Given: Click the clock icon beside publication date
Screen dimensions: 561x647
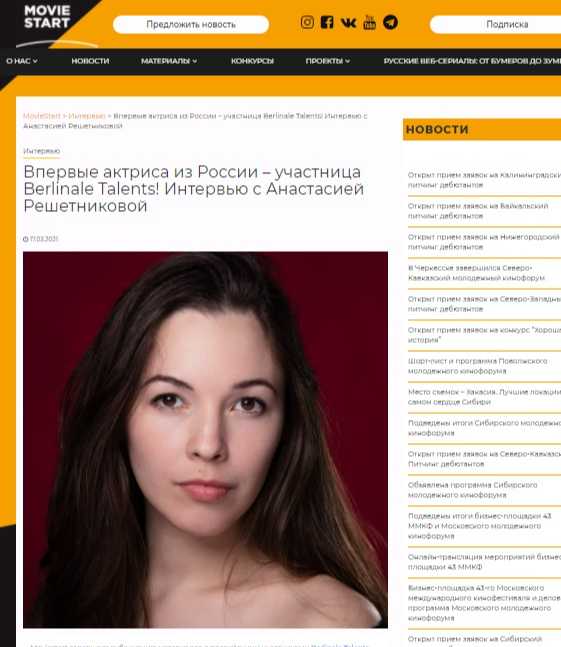Looking at the screenshot, I should coord(26,239).
